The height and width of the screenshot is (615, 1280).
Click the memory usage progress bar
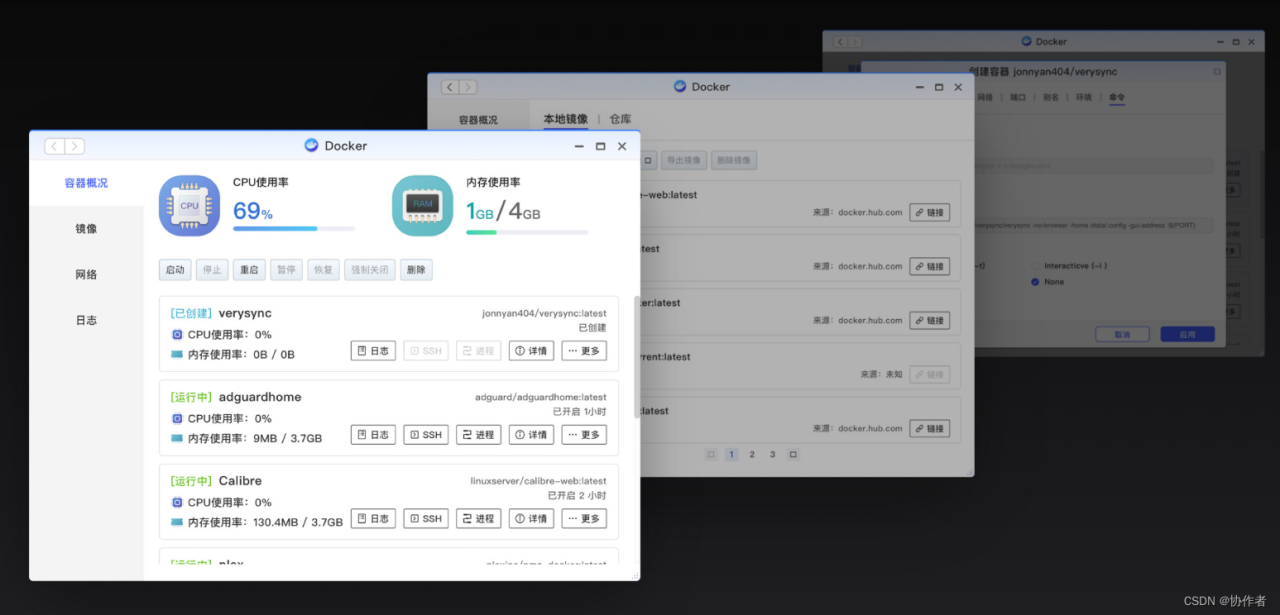pos(527,231)
